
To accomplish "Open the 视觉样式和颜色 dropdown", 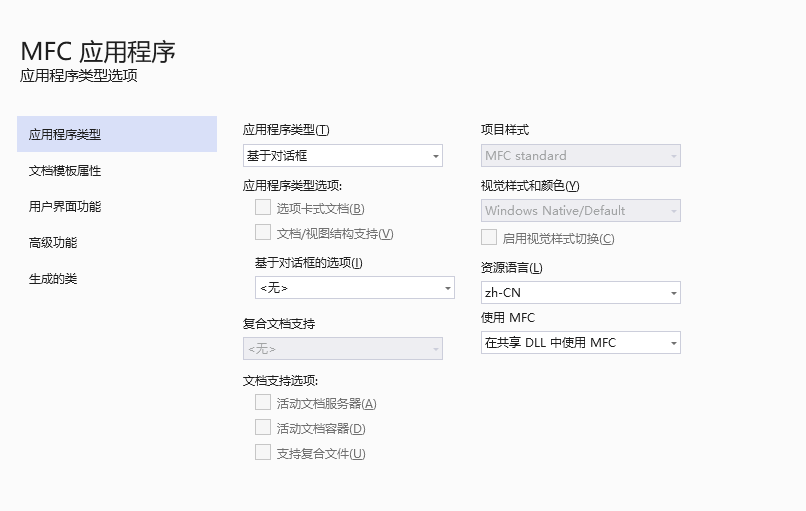I will (x=580, y=211).
